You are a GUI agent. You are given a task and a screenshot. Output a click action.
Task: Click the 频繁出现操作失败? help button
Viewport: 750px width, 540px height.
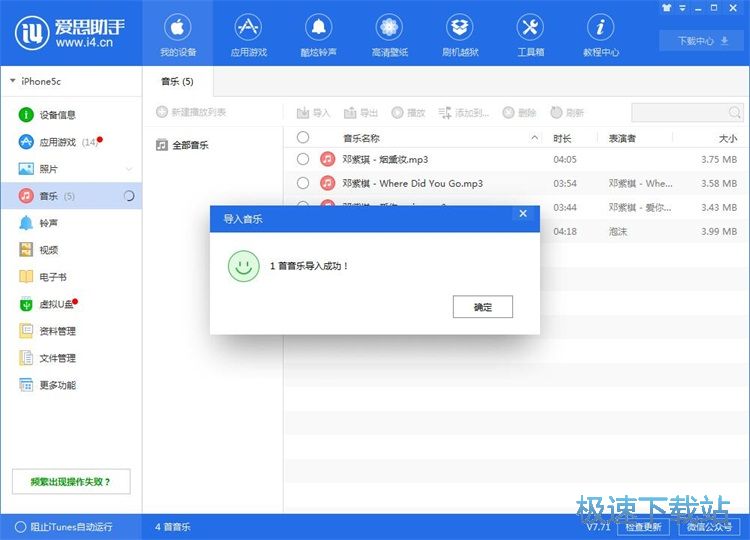[71, 482]
